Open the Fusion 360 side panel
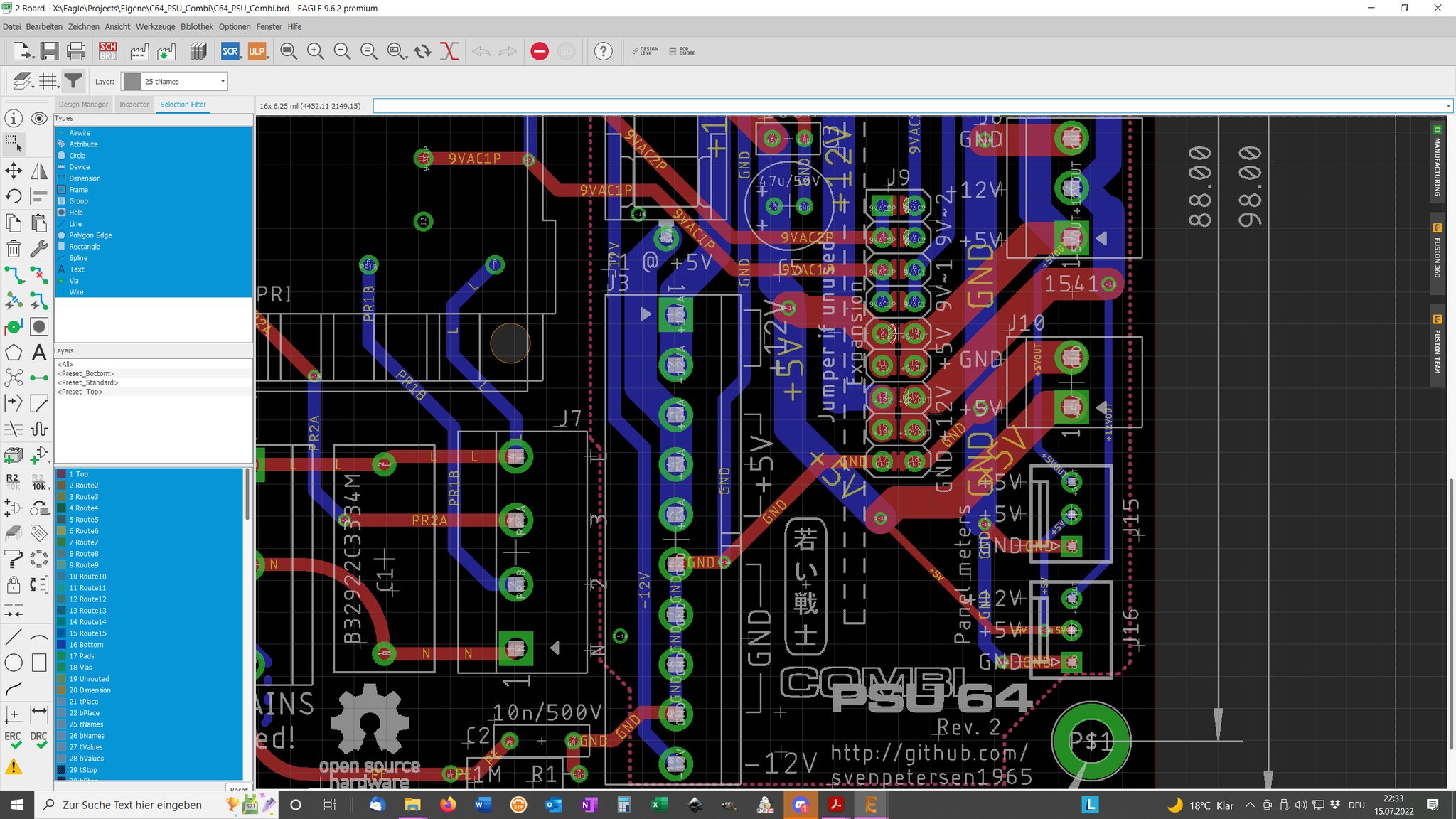This screenshot has width=1456, height=819. (1437, 252)
